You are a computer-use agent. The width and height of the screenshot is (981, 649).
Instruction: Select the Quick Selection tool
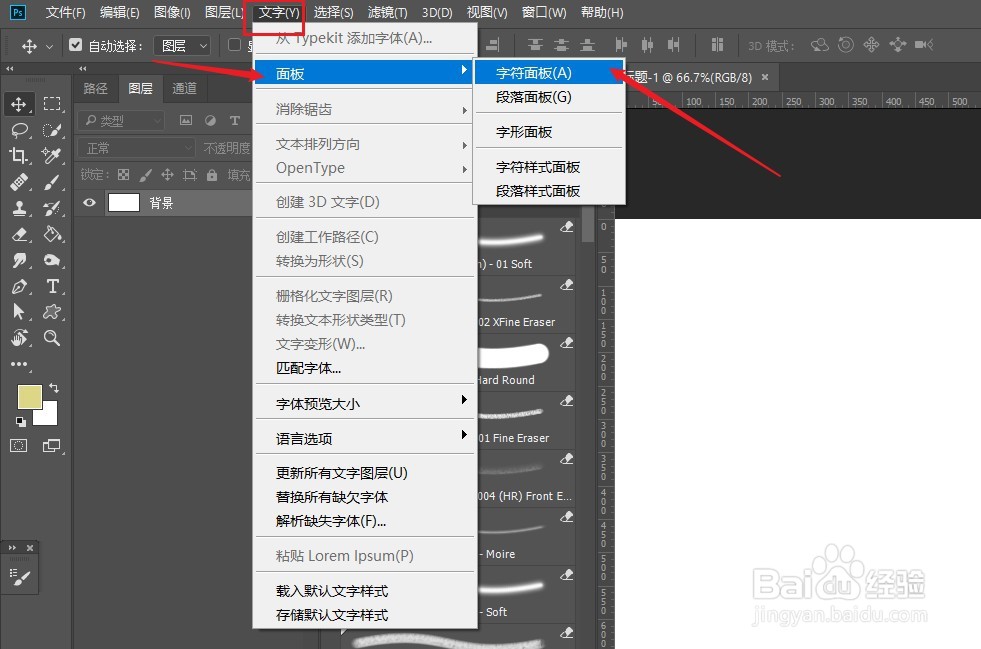(52, 130)
